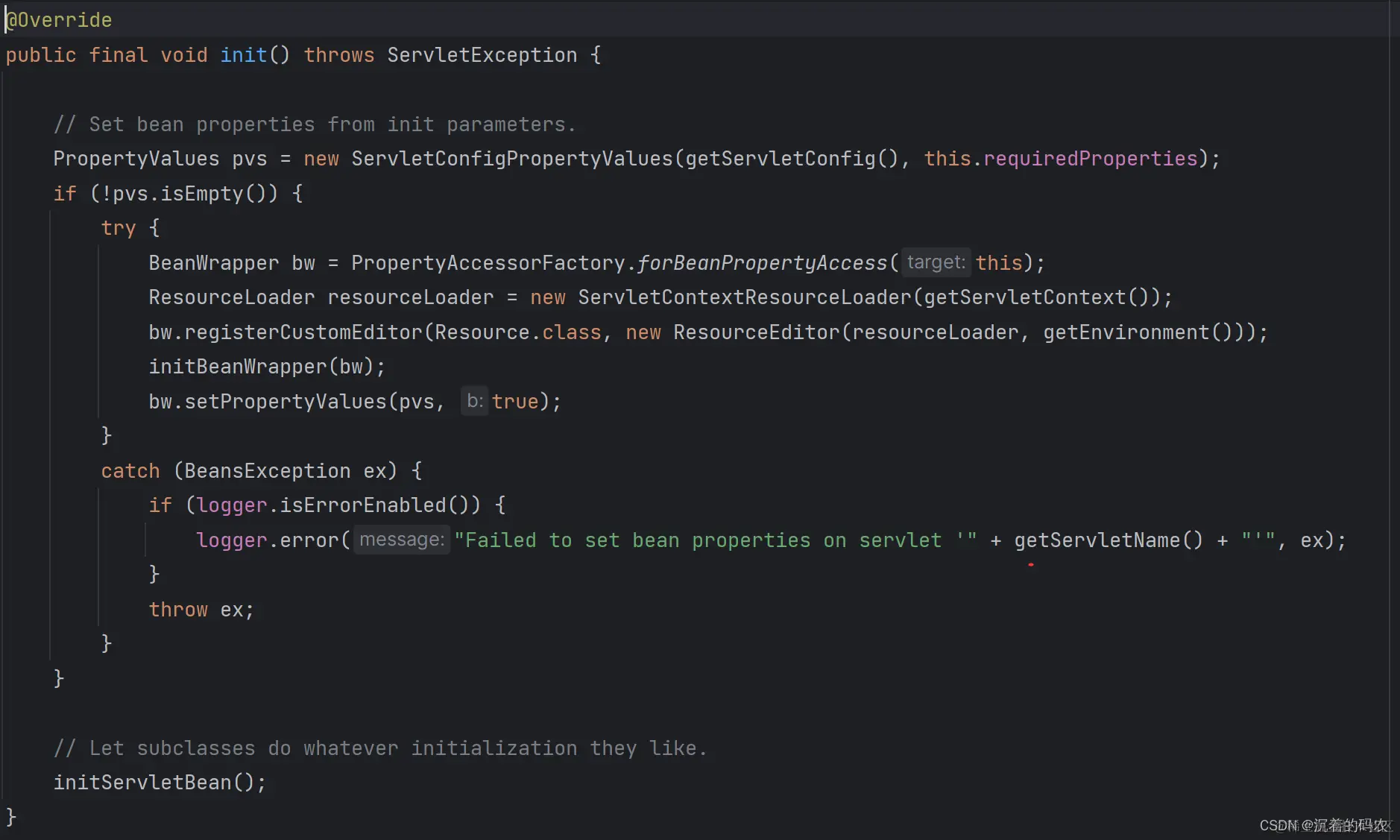Viewport: 1400px width, 840px height.
Task: Click forBeanPropertyAccess method call
Action: point(762,263)
